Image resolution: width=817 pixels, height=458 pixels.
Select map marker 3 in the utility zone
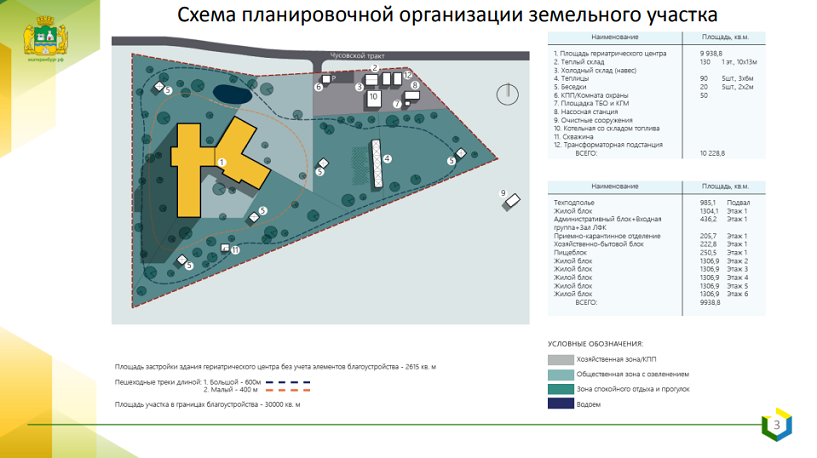point(359,87)
